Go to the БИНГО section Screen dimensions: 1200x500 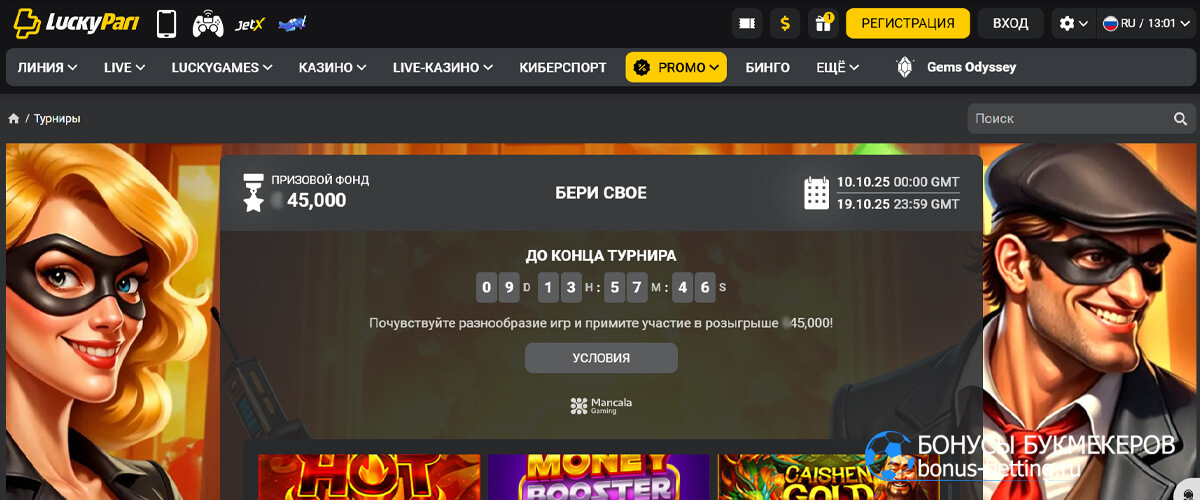(x=768, y=68)
